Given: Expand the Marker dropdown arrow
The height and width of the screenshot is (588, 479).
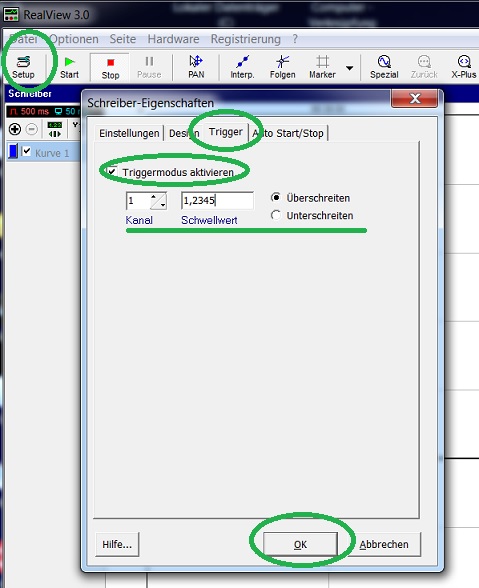Looking at the screenshot, I should pyautogui.click(x=349, y=68).
